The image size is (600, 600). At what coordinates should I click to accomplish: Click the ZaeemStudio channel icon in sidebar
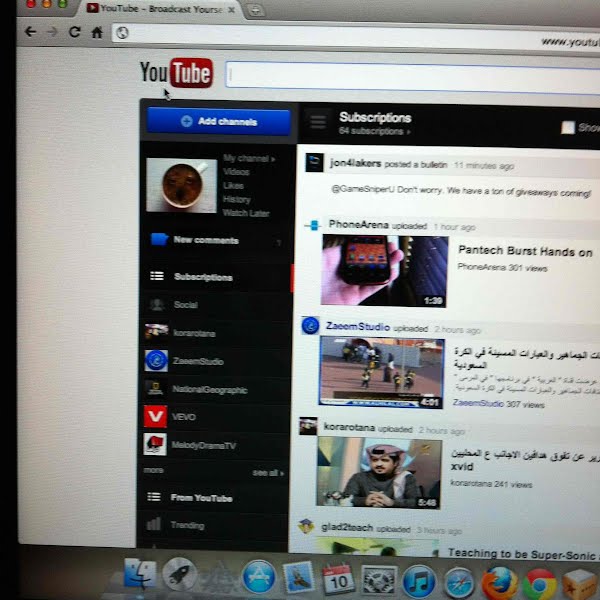[155, 360]
